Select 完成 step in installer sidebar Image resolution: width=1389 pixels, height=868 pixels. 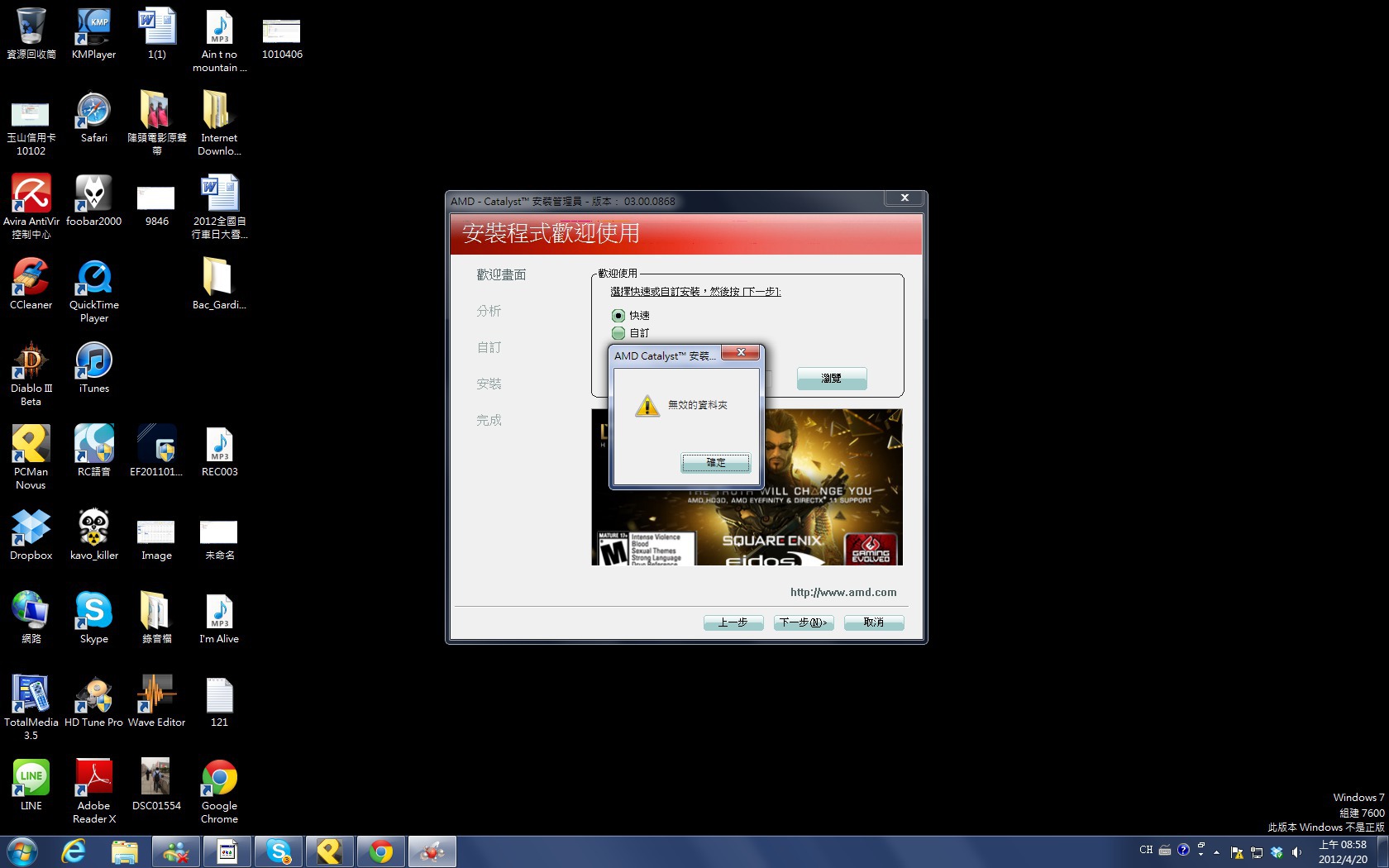pos(489,420)
